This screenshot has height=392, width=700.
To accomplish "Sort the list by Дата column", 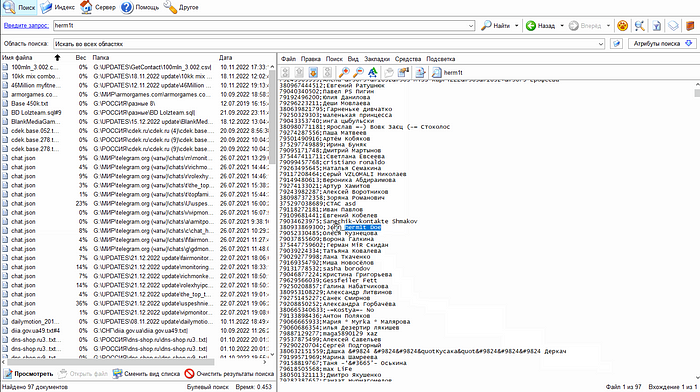I will (x=225, y=58).
